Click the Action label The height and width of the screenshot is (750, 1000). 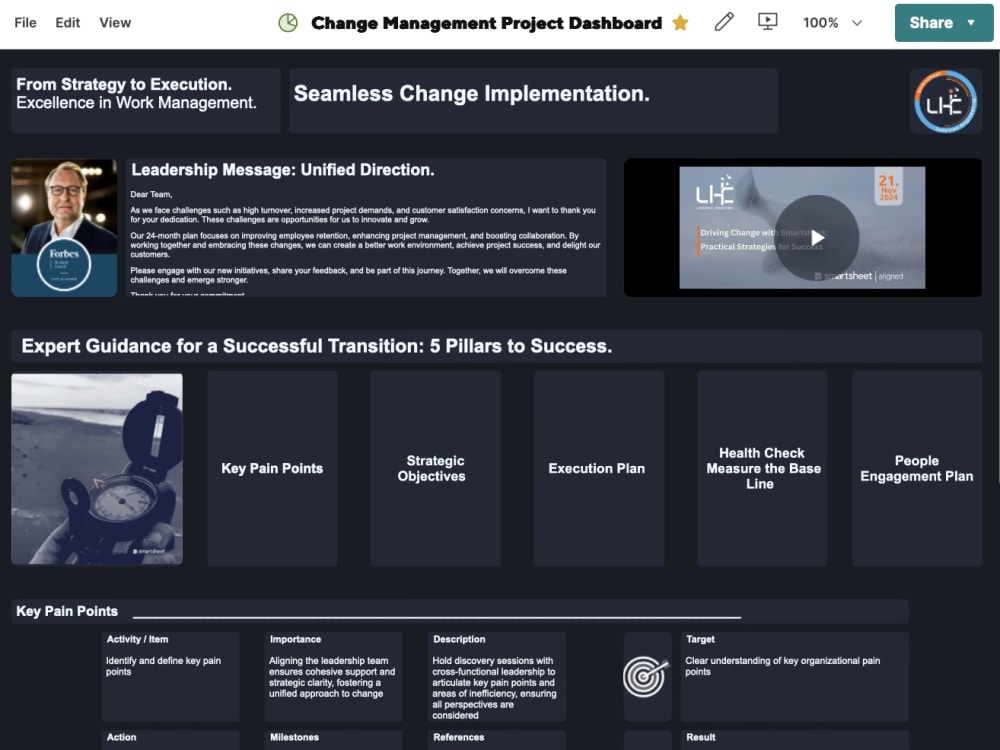121,737
